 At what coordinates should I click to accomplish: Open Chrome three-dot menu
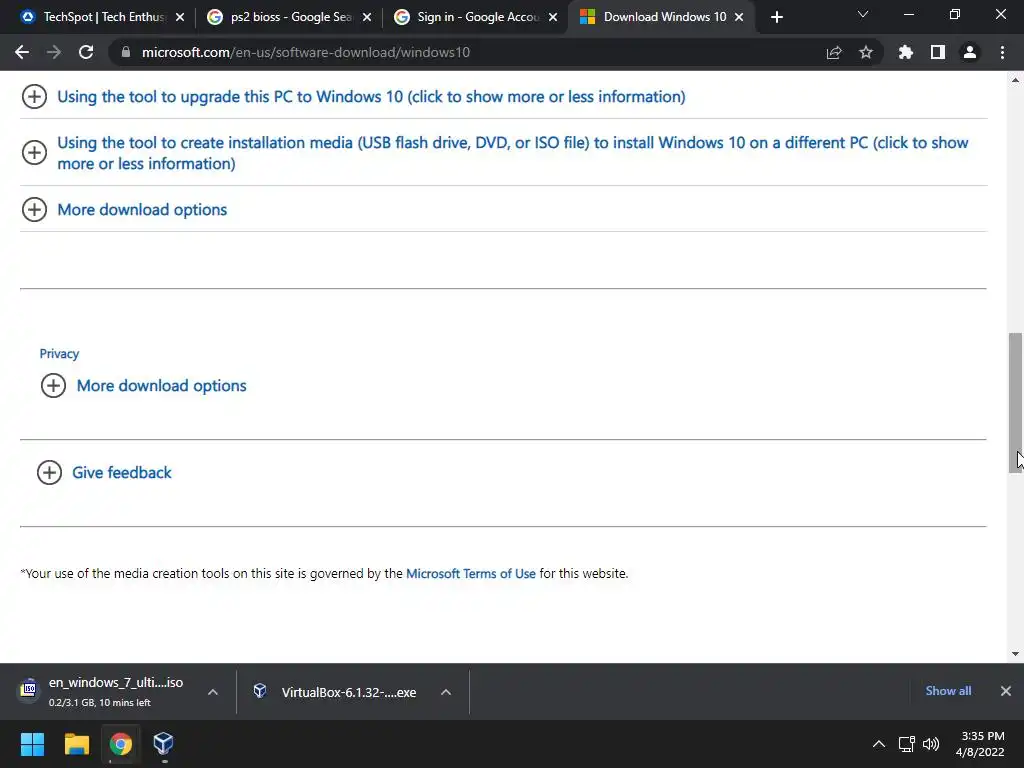pos(1002,52)
